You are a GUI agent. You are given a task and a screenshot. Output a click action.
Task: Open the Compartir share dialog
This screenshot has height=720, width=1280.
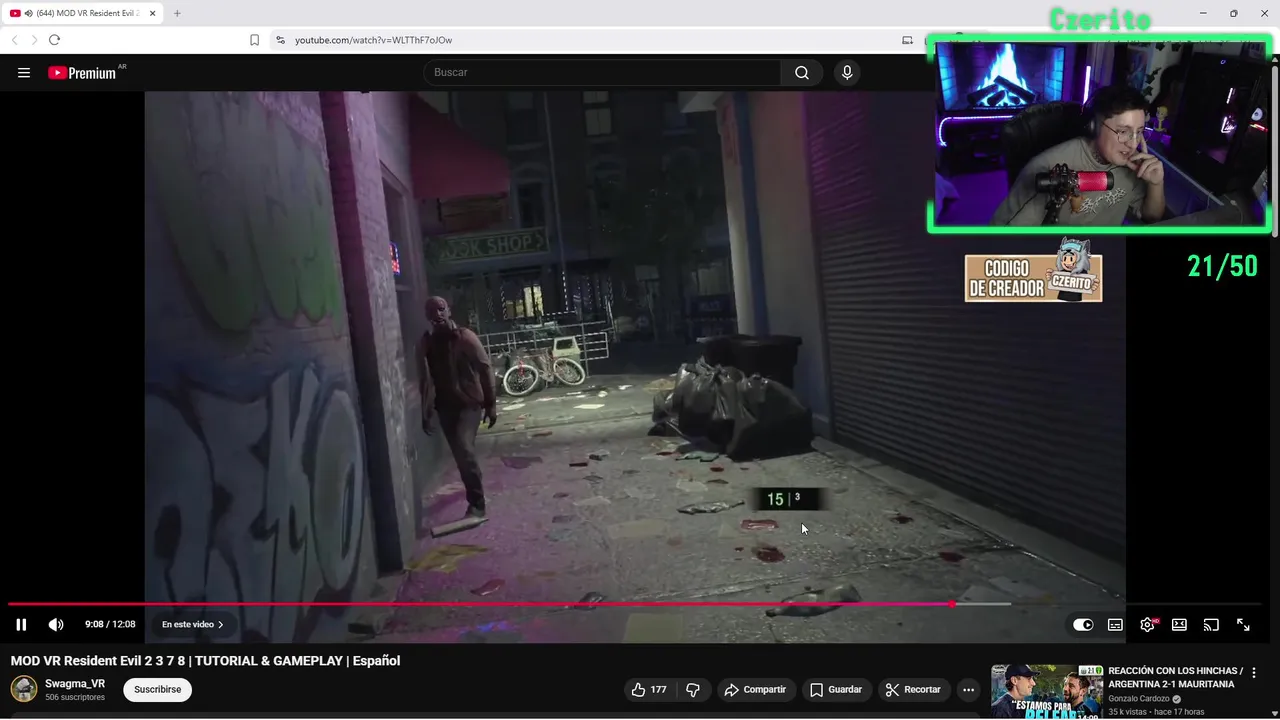[x=755, y=690]
